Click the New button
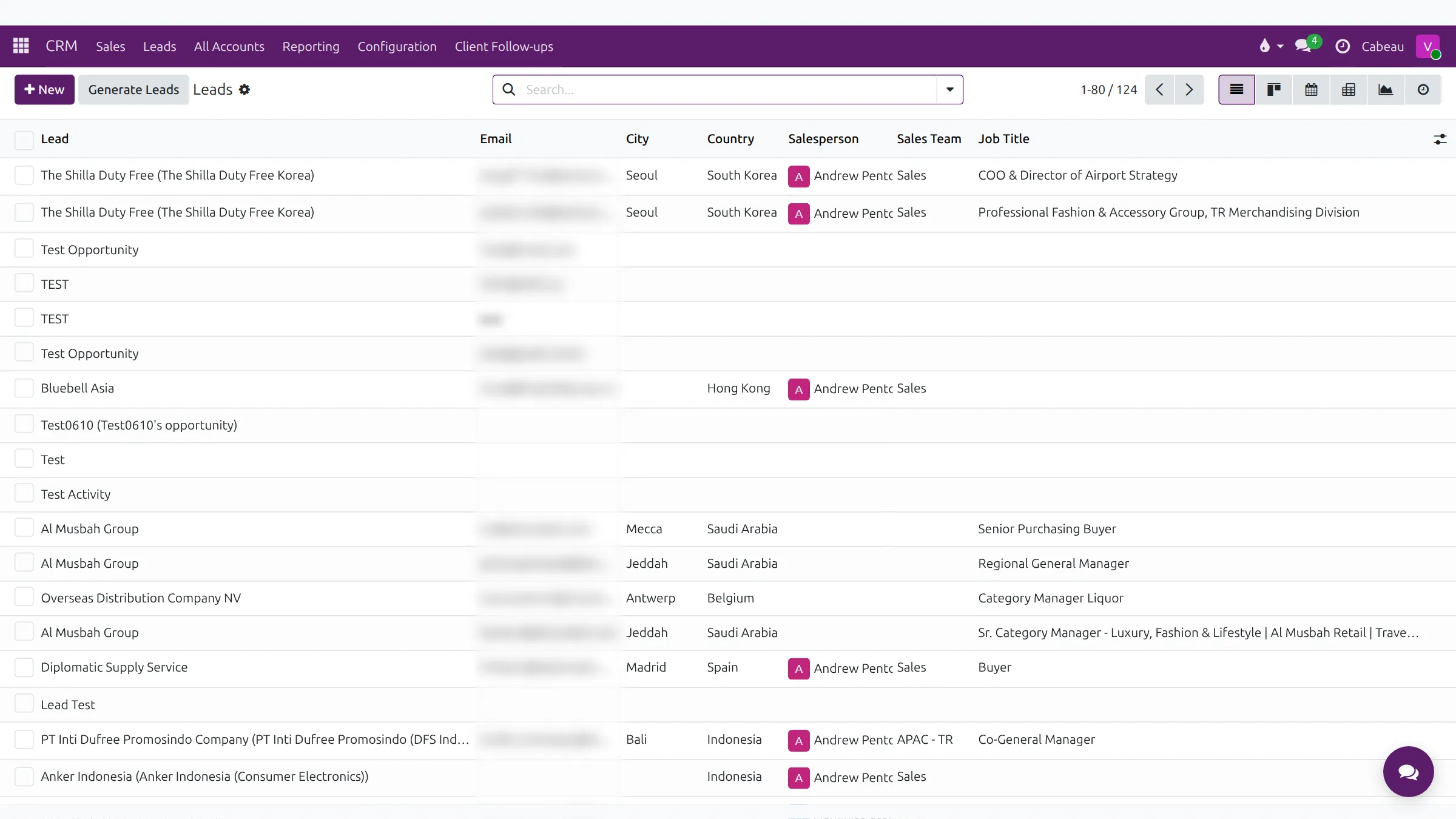Image resolution: width=1456 pixels, height=819 pixels. [x=44, y=90]
